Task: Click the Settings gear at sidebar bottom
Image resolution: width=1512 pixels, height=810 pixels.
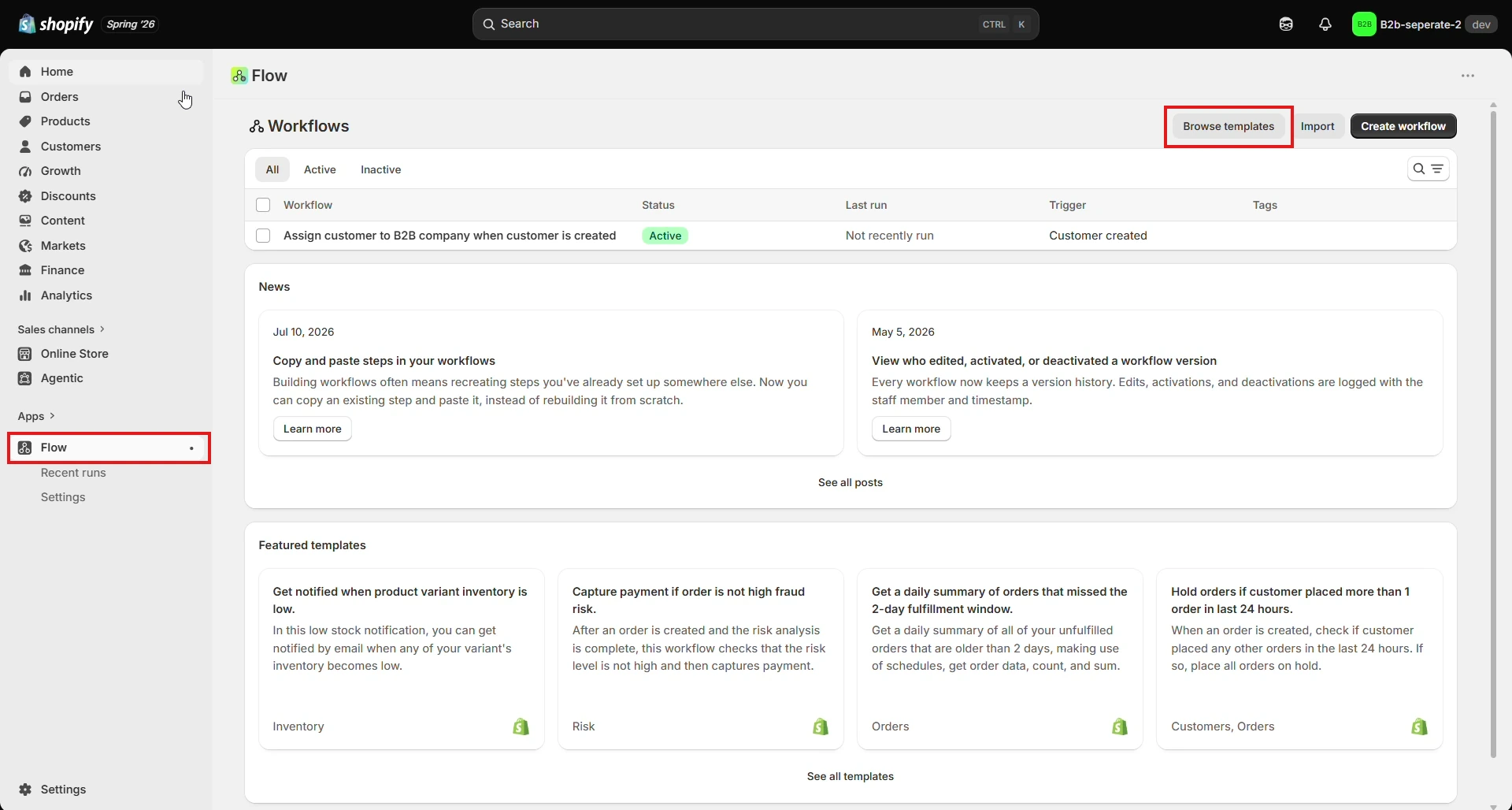Action: coord(25,790)
